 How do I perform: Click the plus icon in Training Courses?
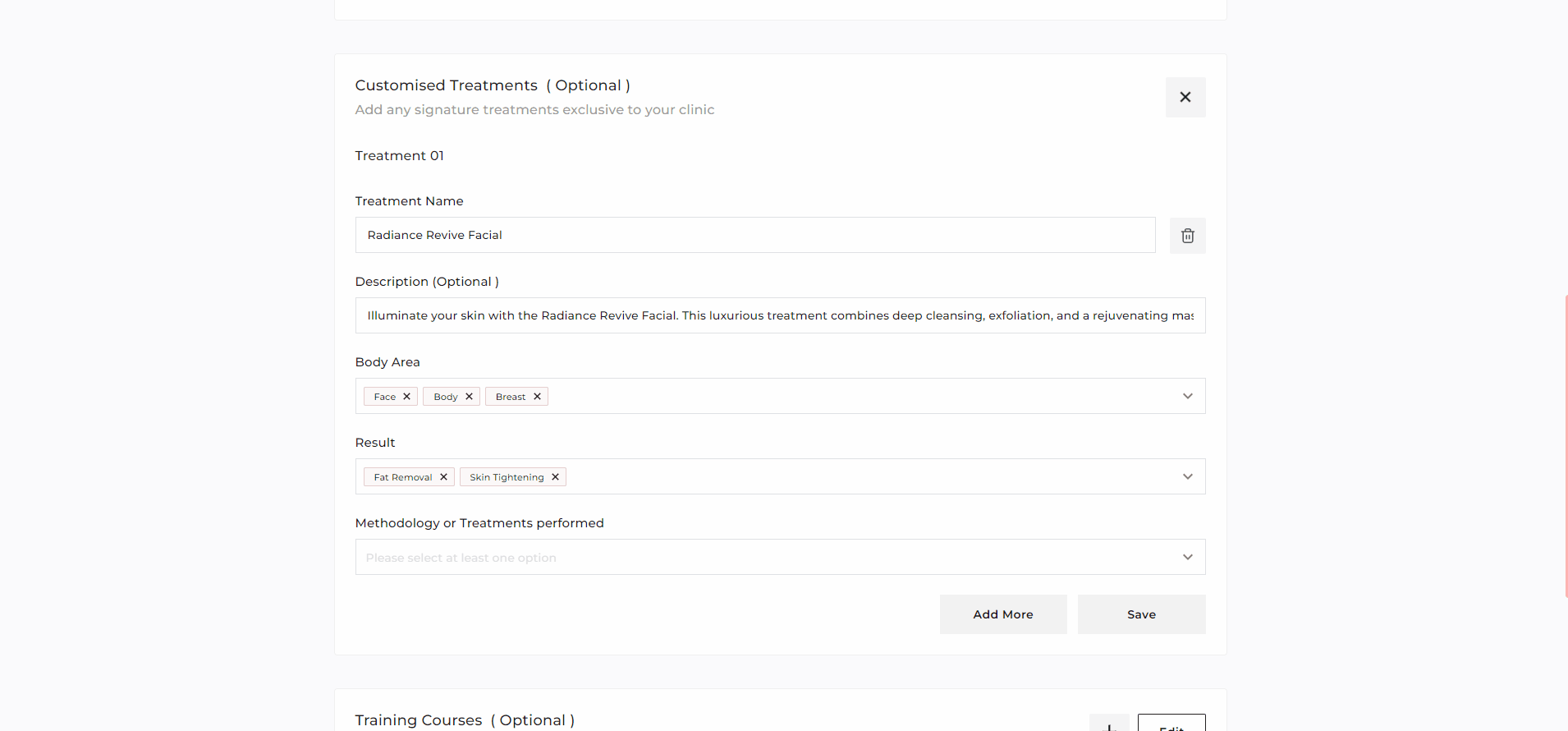1108,724
